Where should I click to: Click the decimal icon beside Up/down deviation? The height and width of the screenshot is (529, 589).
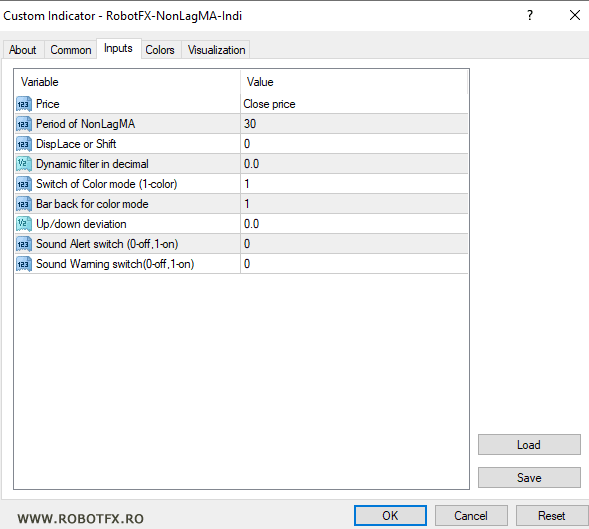(24, 224)
